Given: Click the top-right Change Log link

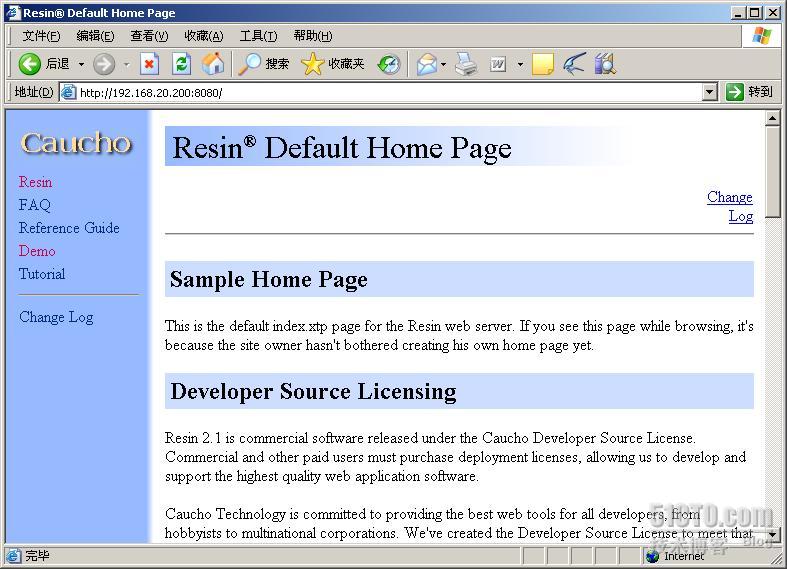Looking at the screenshot, I should [x=730, y=206].
